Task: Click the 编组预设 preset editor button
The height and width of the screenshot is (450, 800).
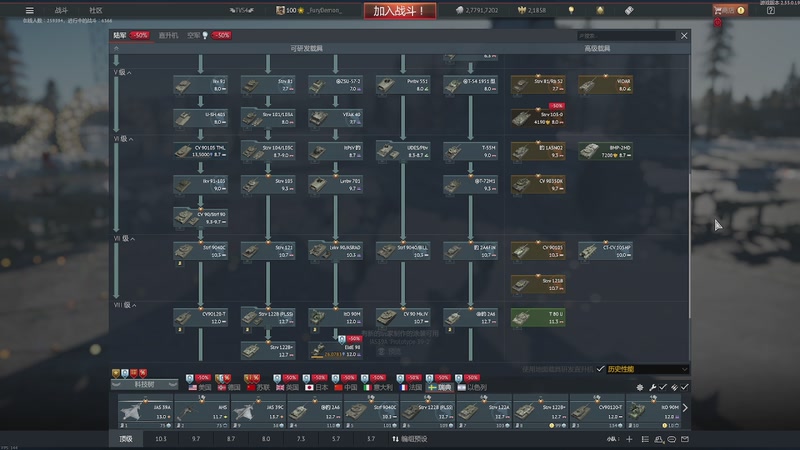Action: tap(410, 439)
